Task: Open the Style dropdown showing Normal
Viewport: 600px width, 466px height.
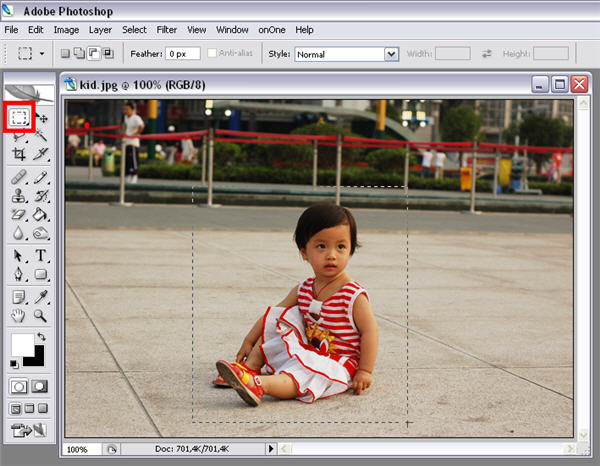Action: pyautogui.click(x=391, y=54)
